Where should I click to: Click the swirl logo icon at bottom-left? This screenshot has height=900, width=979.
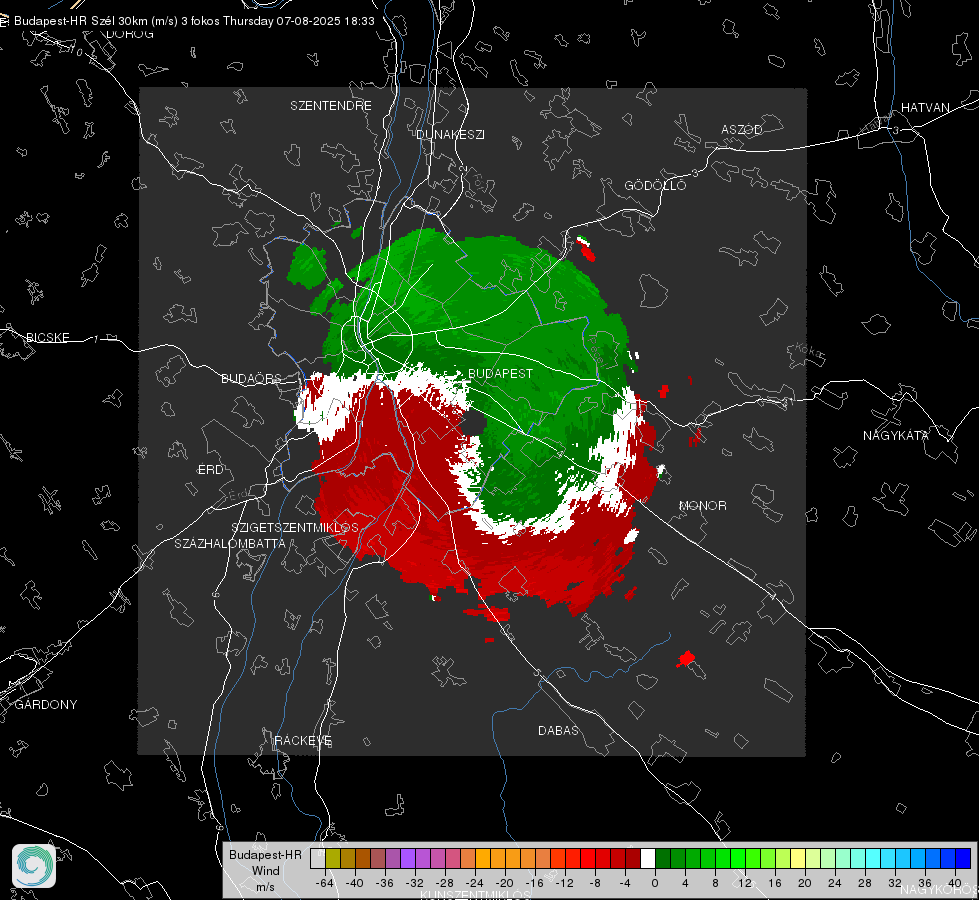point(34,866)
